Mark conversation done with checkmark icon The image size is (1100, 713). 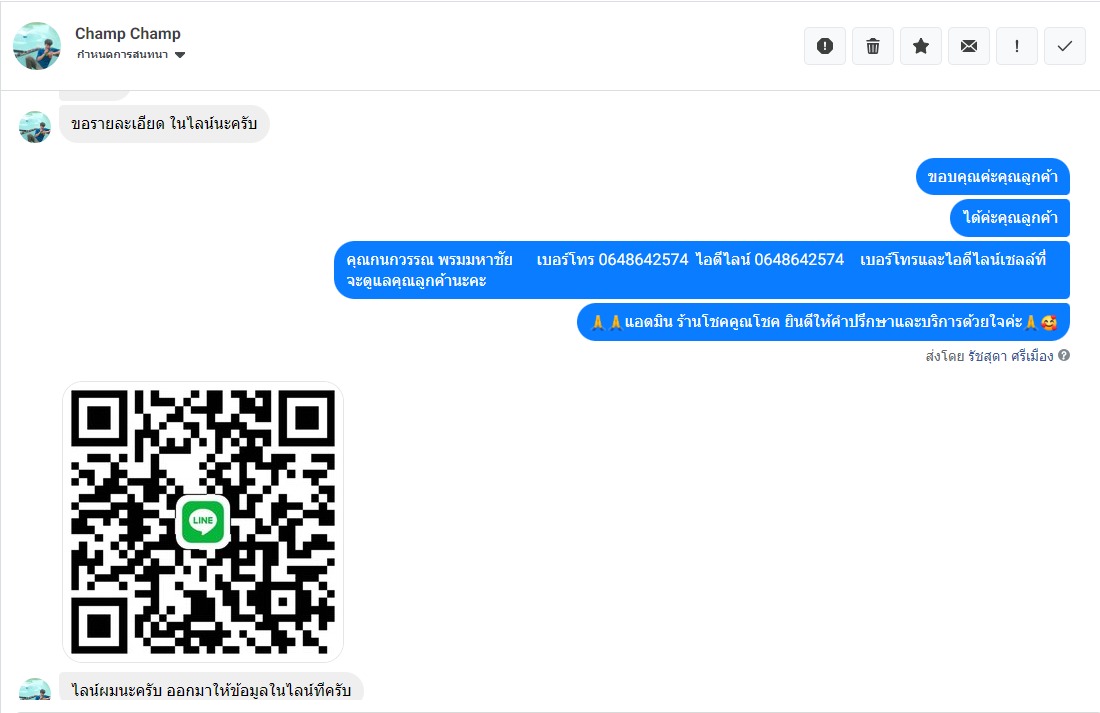[x=1065, y=46]
